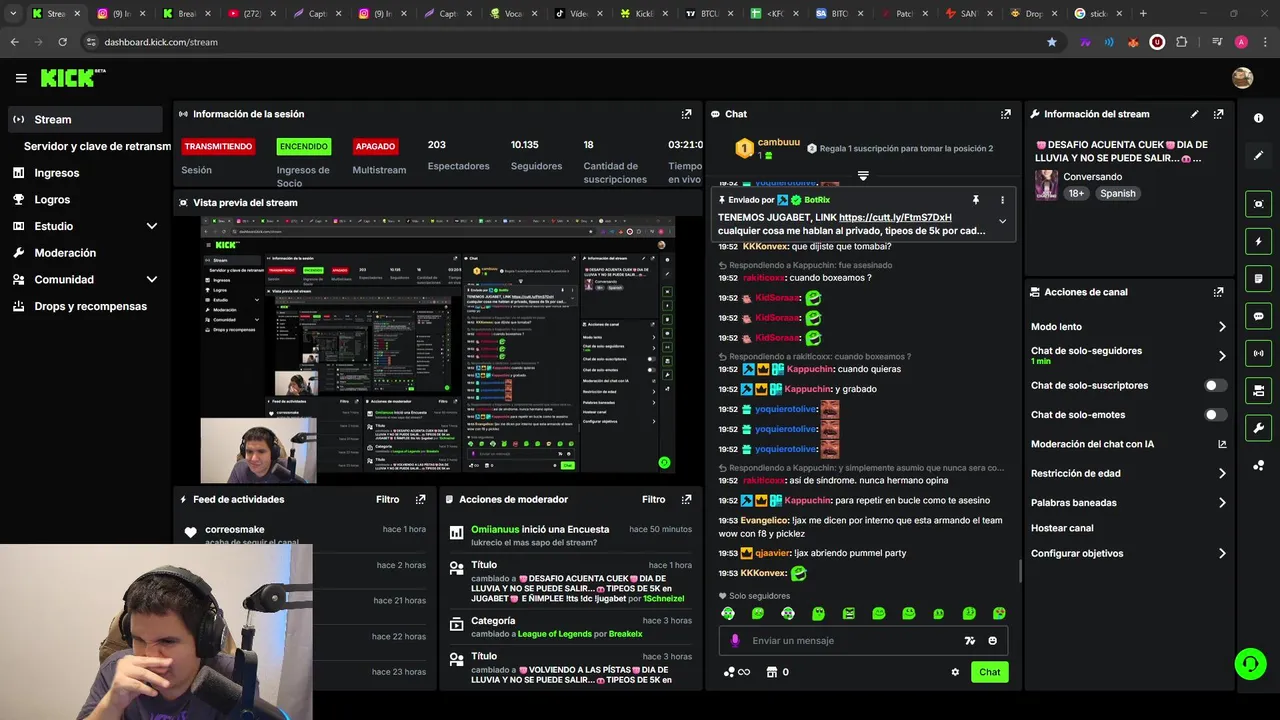Click the purple microphone icon in message box
The height and width of the screenshot is (720, 1280).
coord(735,641)
